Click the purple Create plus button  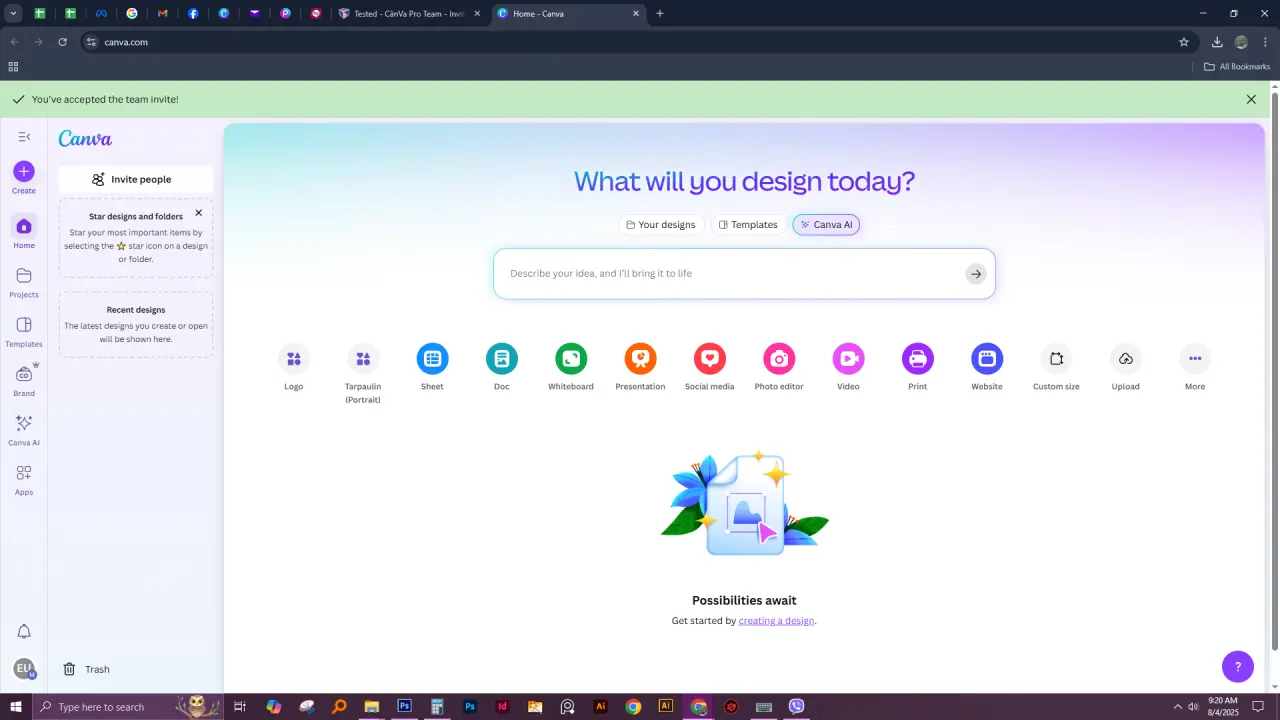point(24,171)
